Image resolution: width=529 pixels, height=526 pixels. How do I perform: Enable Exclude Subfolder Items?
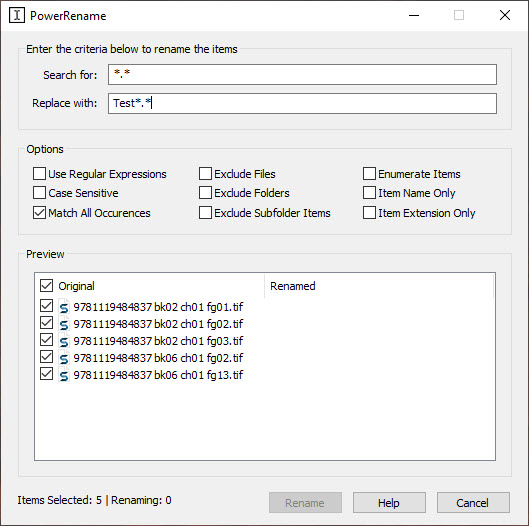click(x=205, y=213)
